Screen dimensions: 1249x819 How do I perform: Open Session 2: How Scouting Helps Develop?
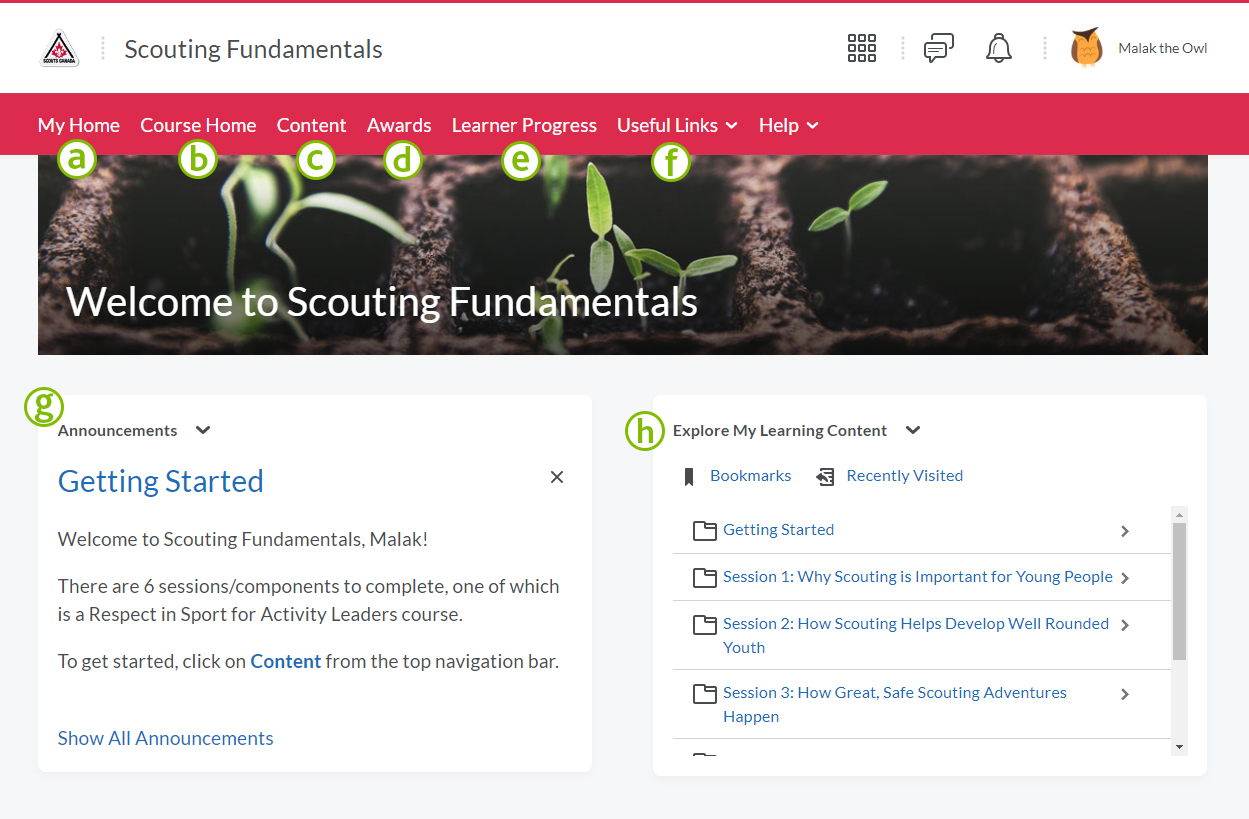click(916, 635)
